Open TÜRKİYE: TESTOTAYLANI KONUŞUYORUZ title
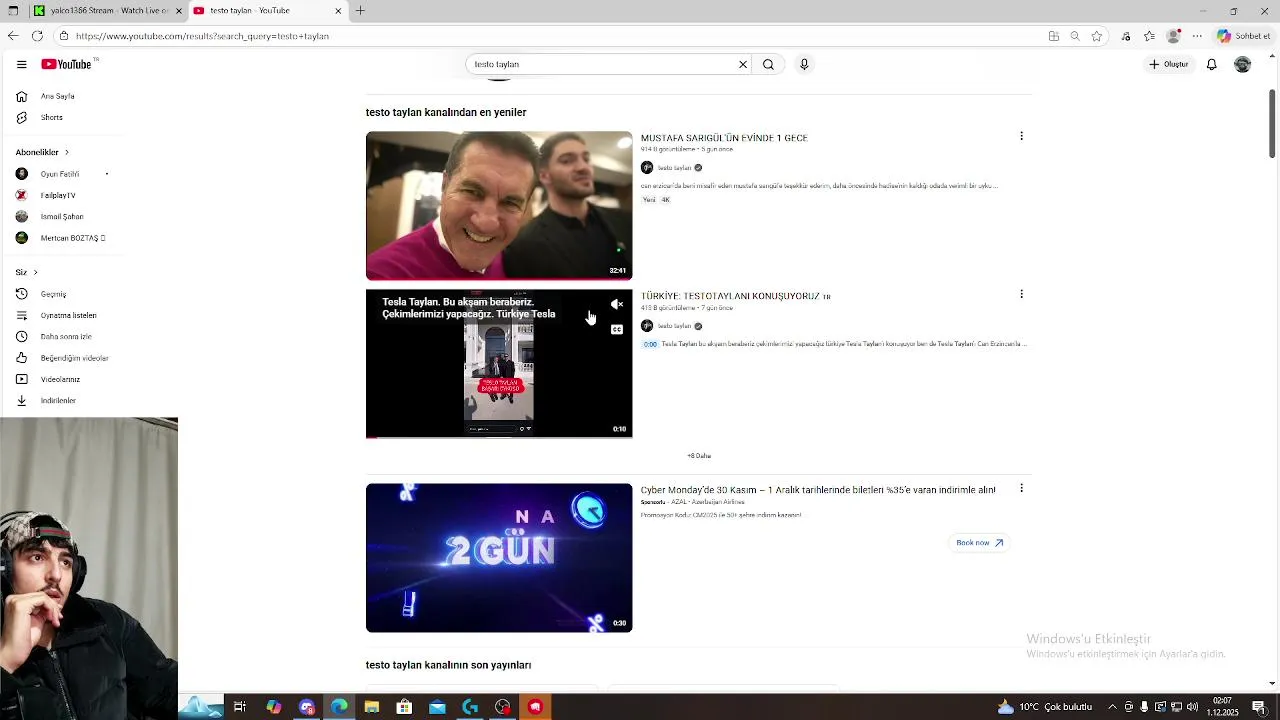The height and width of the screenshot is (720, 1280). click(736, 296)
